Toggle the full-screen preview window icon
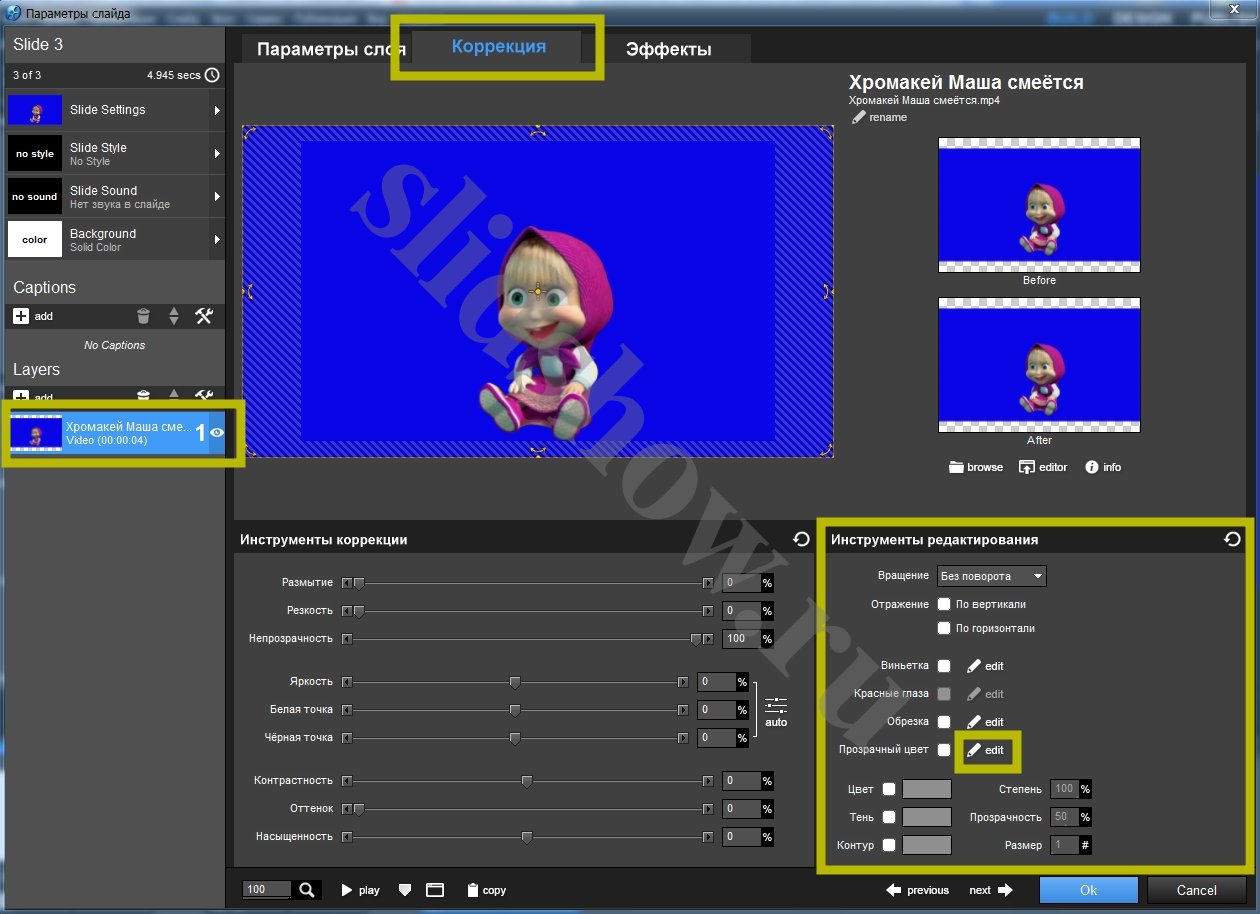 click(x=434, y=890)
